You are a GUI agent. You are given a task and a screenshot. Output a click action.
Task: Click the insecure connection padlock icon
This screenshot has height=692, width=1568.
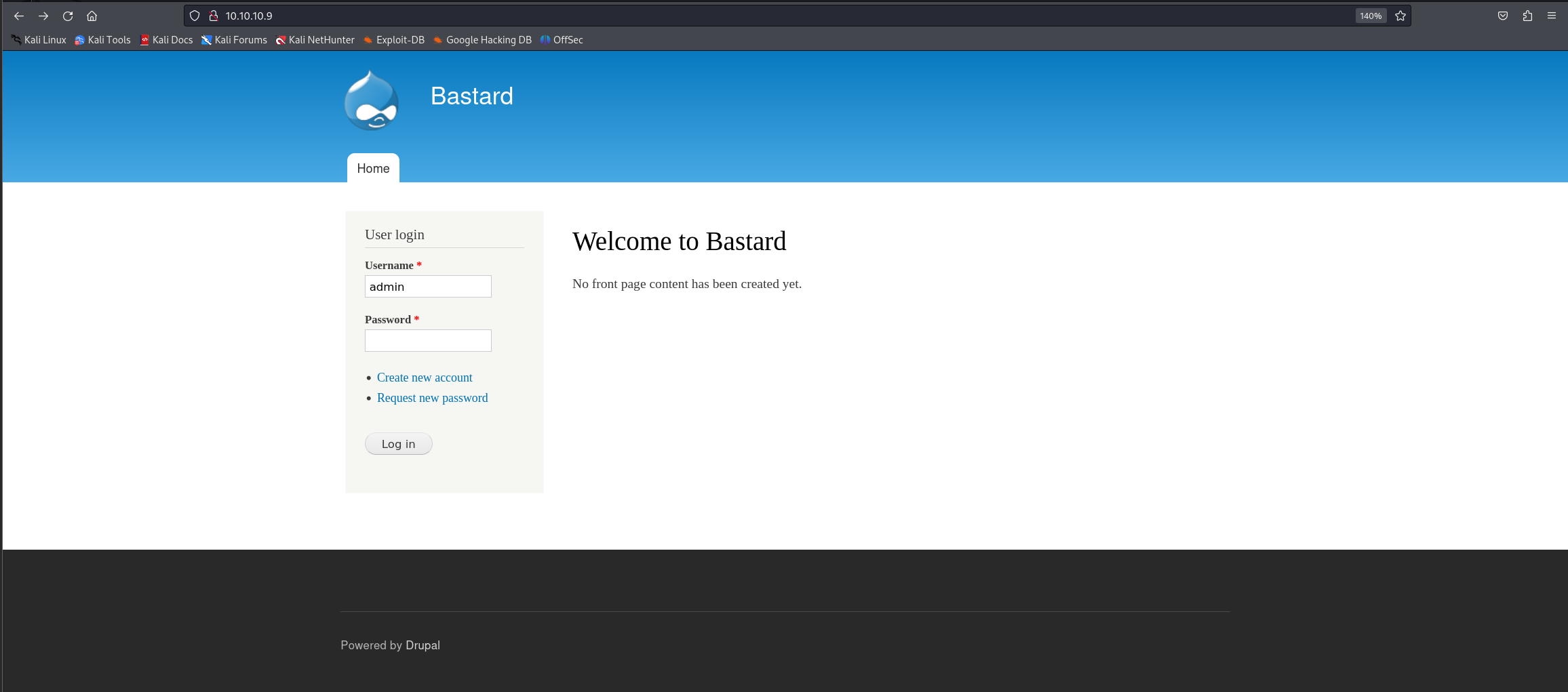coord(214,16)
